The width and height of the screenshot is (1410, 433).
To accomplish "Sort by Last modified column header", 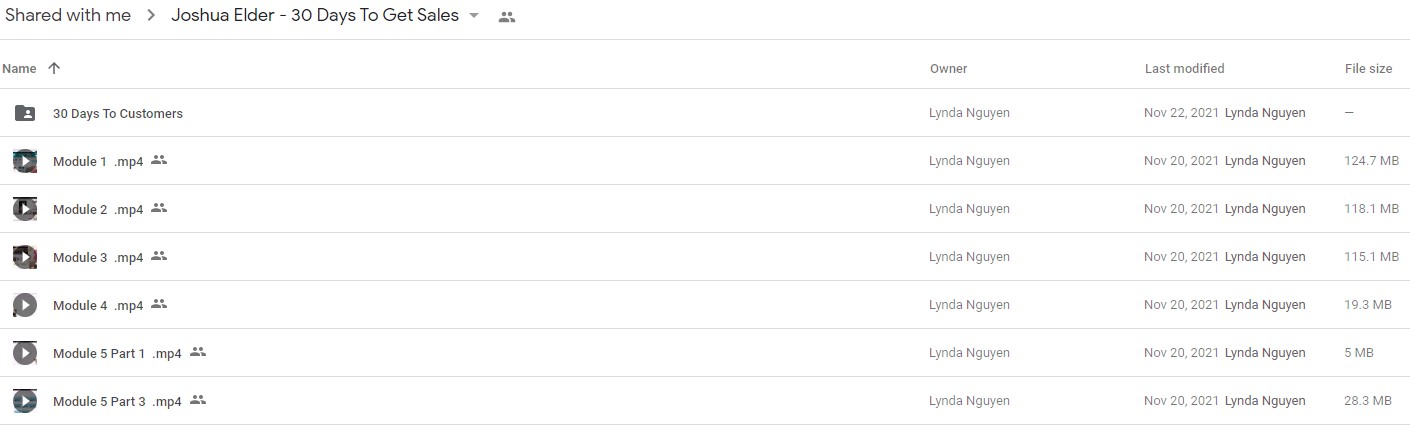I will pyautogui.click(x=1184, y=69).
